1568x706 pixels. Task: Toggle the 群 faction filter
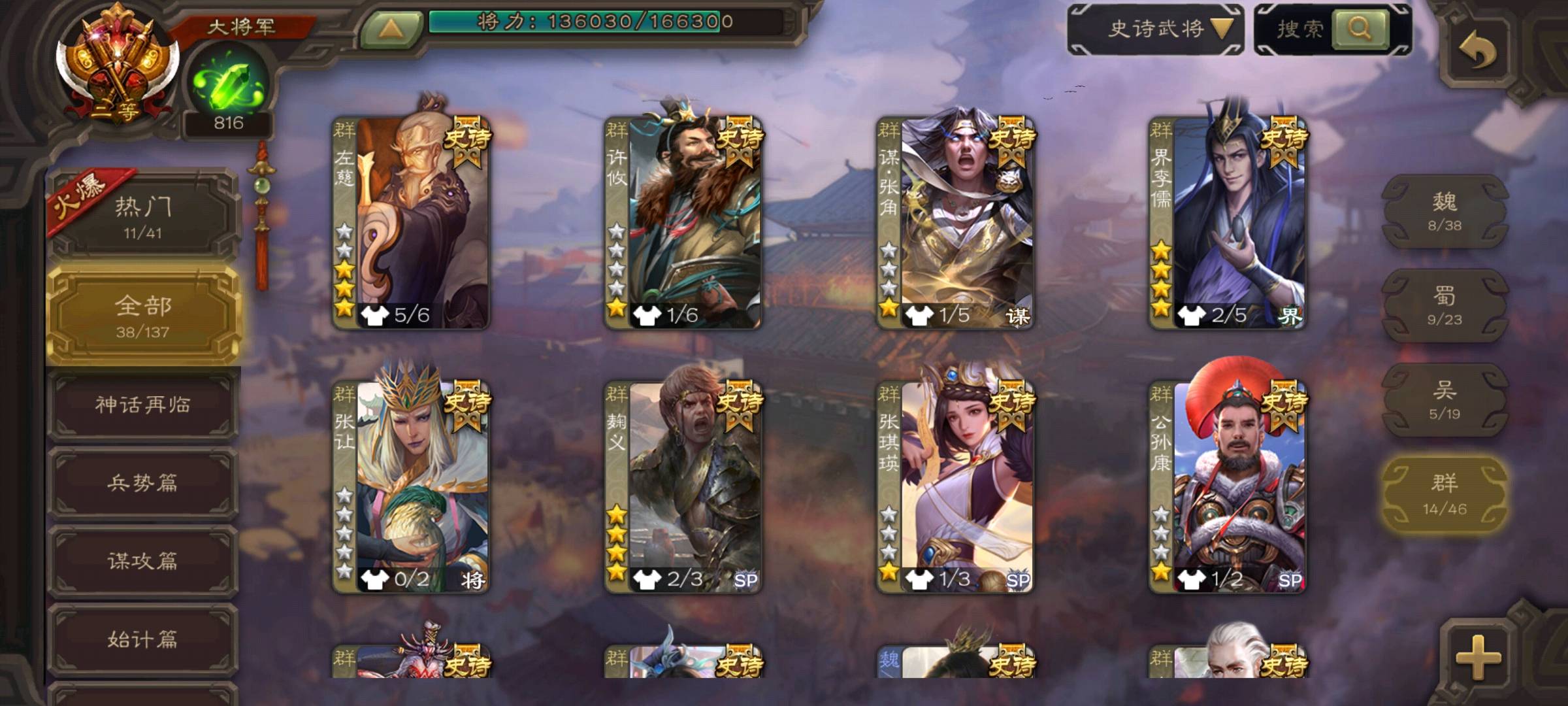(1445, 494)
